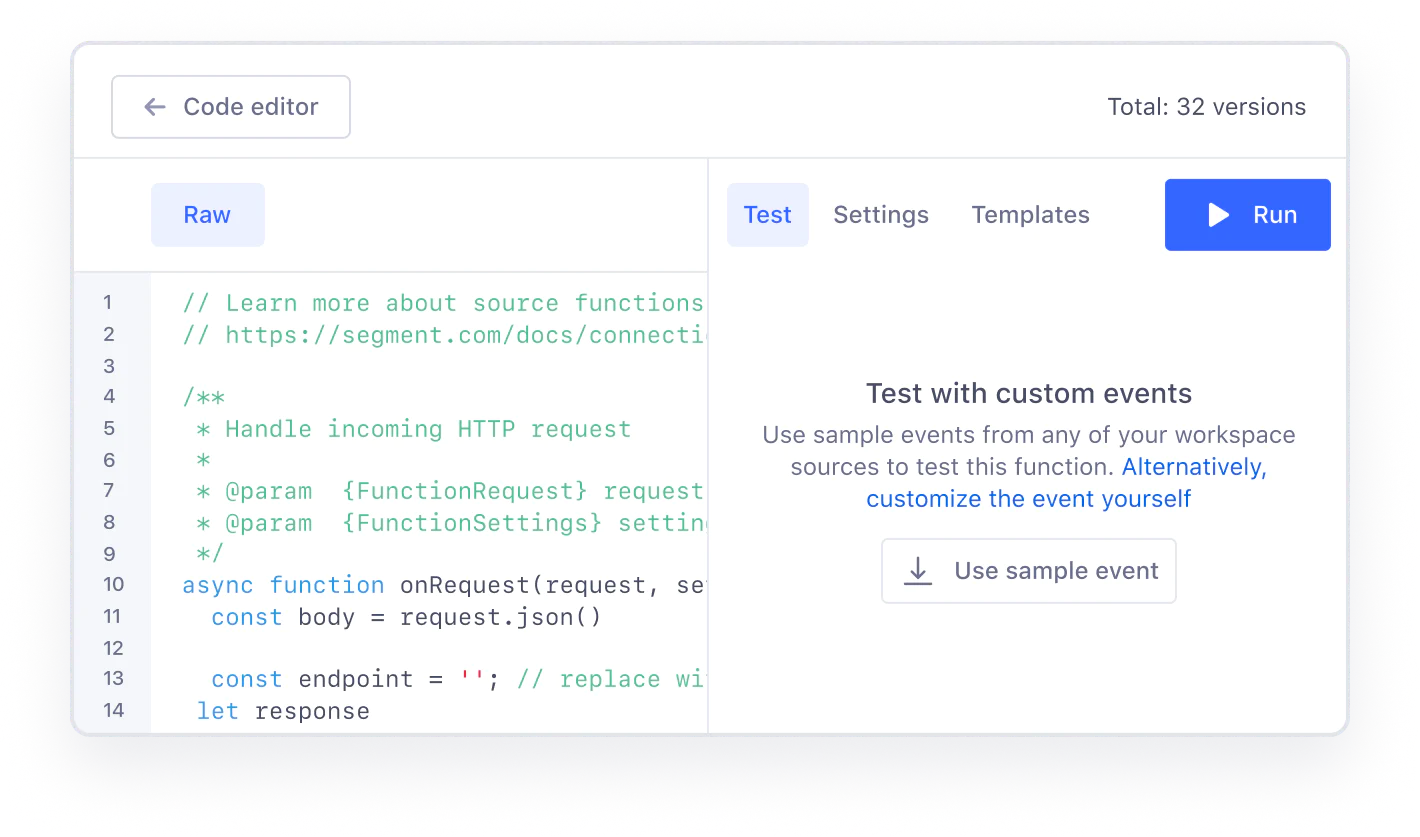Click the Code editor back button
The height and width of the screenshot is (837, 1420).
point(230,106)
